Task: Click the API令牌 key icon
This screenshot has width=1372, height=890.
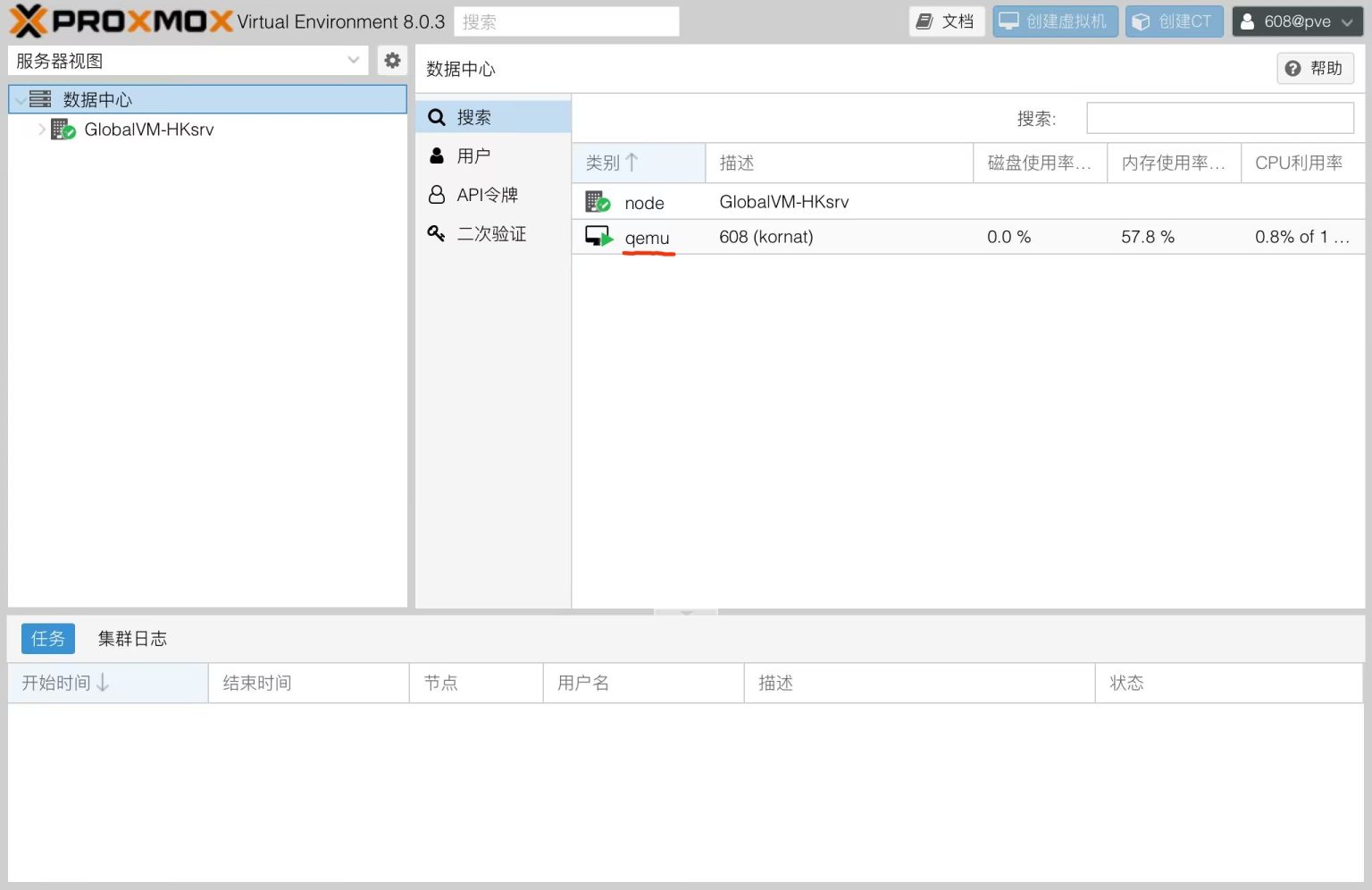Action: coord(436,194)
